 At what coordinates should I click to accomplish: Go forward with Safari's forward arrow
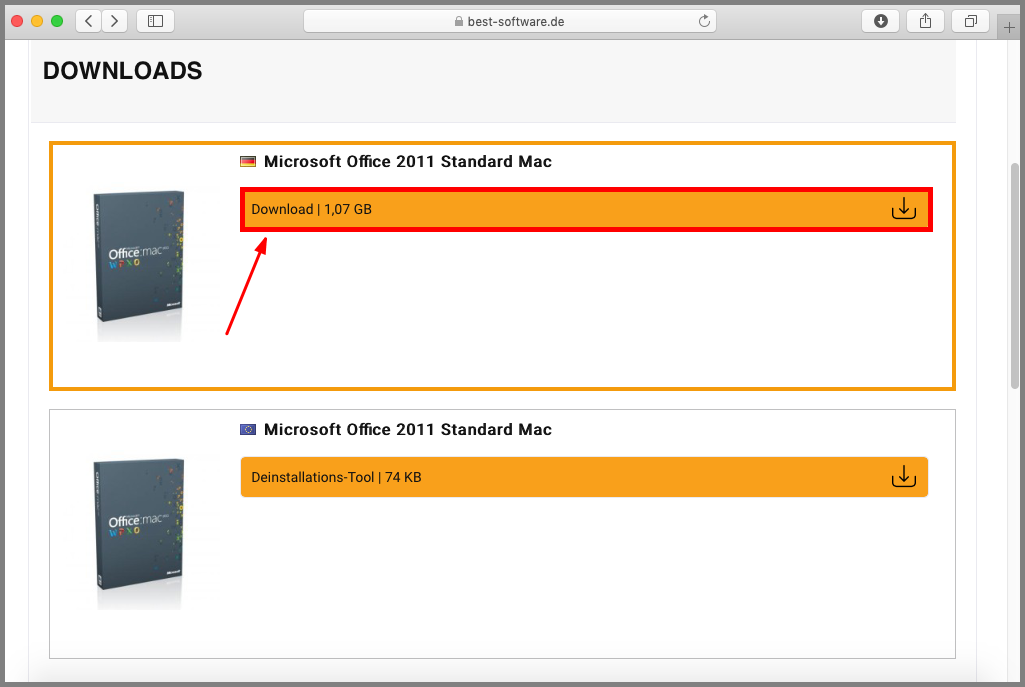click(x=114, y=21)
